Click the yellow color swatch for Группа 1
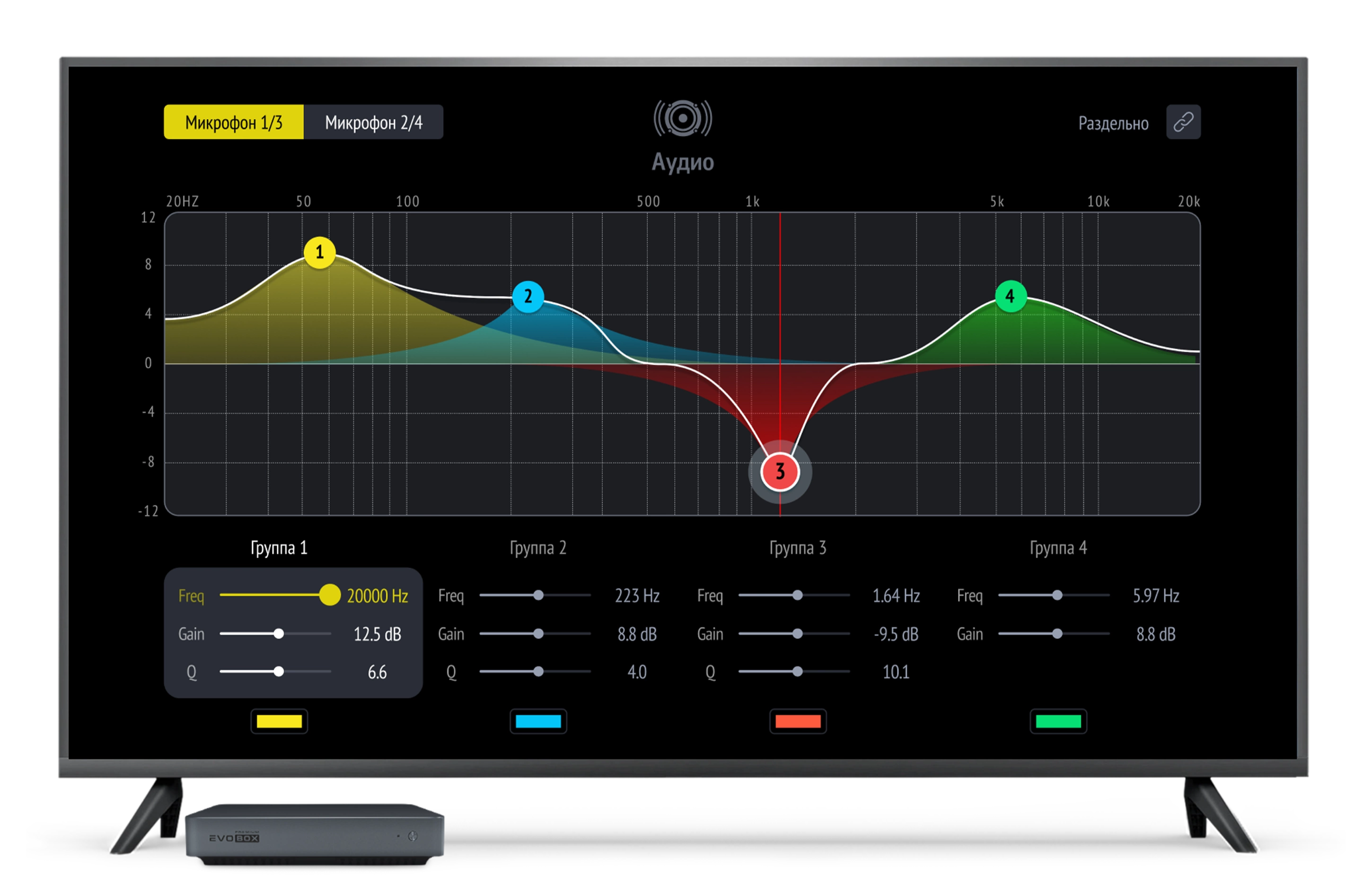The height and width of the screenshot is (893, 1372). (x=279, y=721)
